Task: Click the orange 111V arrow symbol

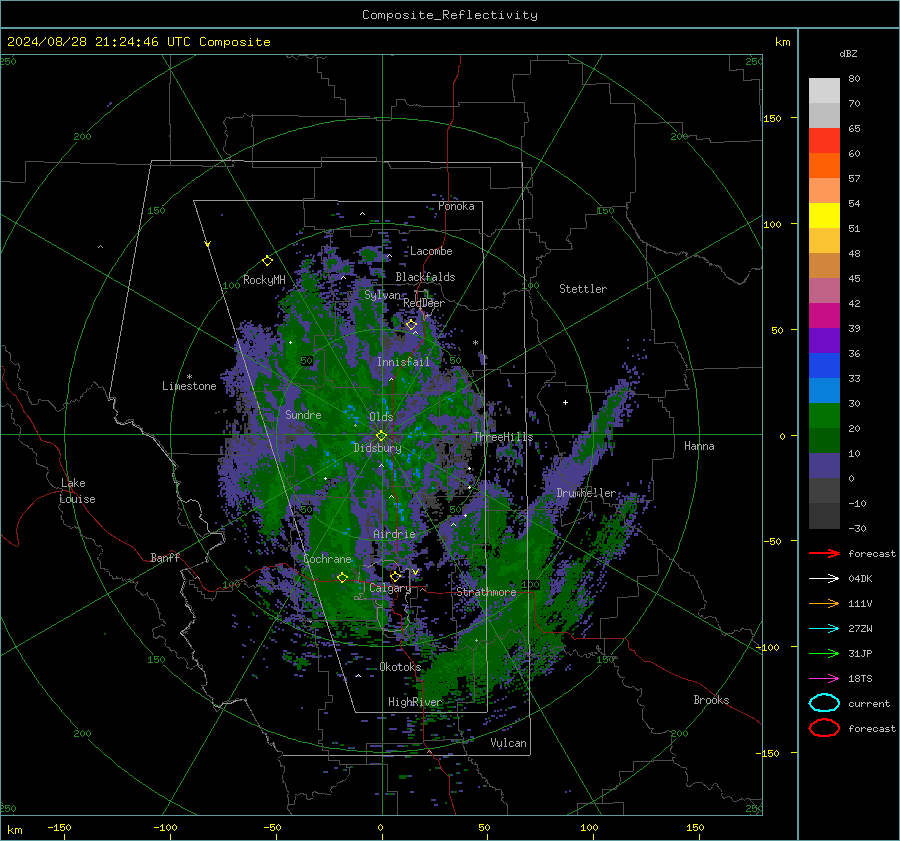Action: click(x=824, y=603)
